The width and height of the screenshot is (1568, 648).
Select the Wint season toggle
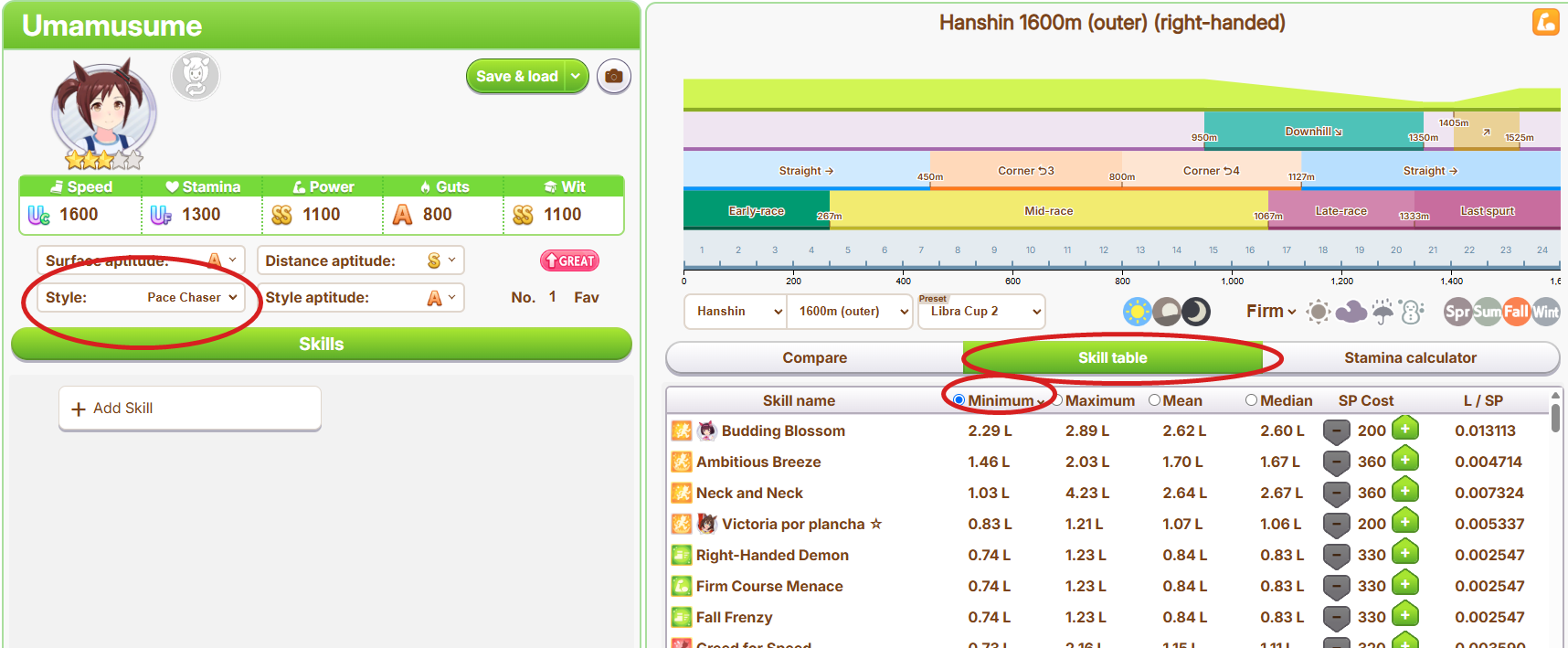point(1546,312)
